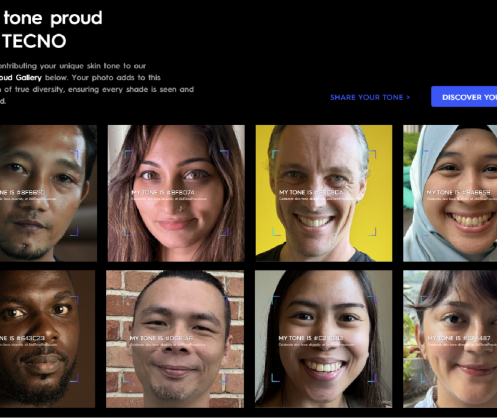Click the blue DISCOVER YOUR button
Image resolution: width=497 pixels, height=418 pixels.
[464, 97]
